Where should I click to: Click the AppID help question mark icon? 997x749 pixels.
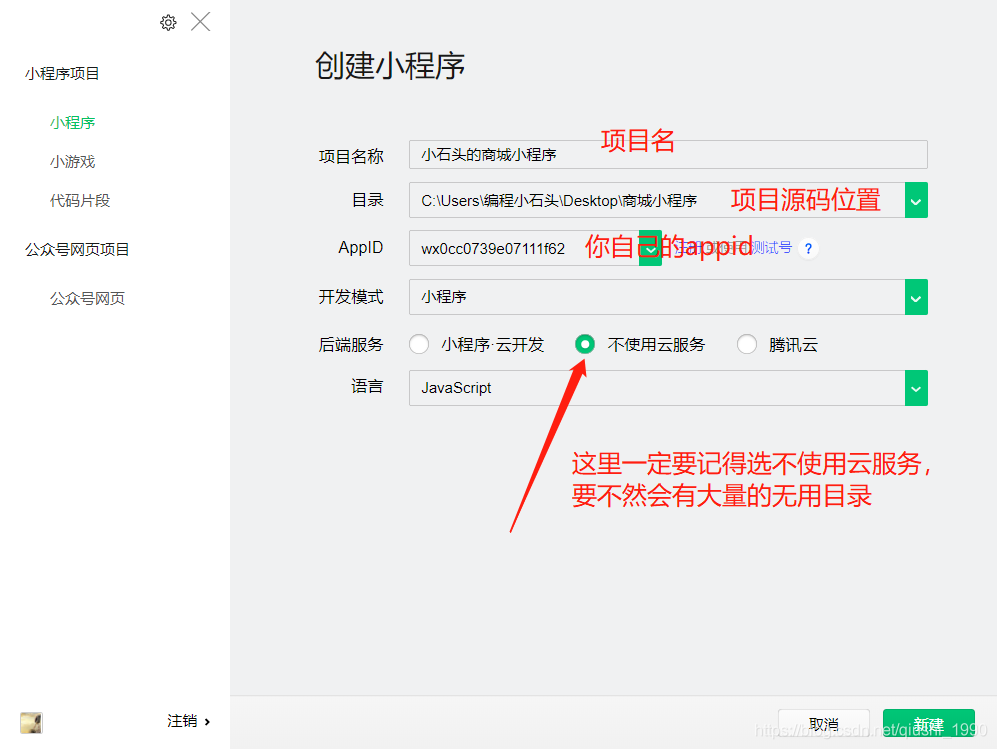(808, 247)
